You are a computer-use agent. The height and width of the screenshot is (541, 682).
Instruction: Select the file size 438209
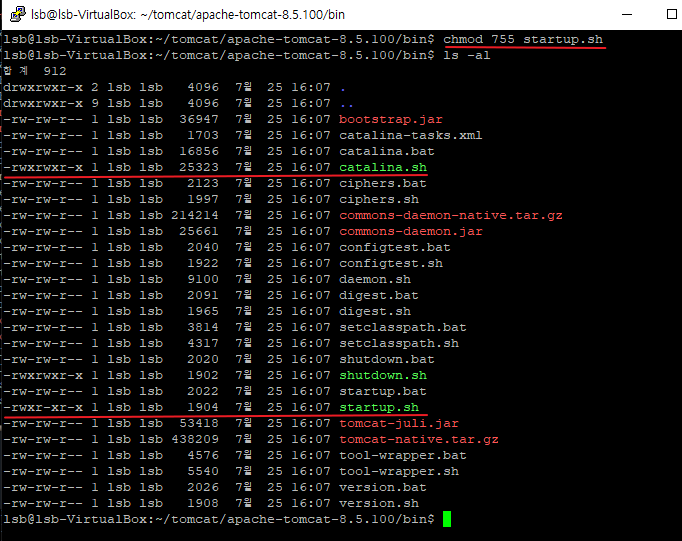(194, 439)
